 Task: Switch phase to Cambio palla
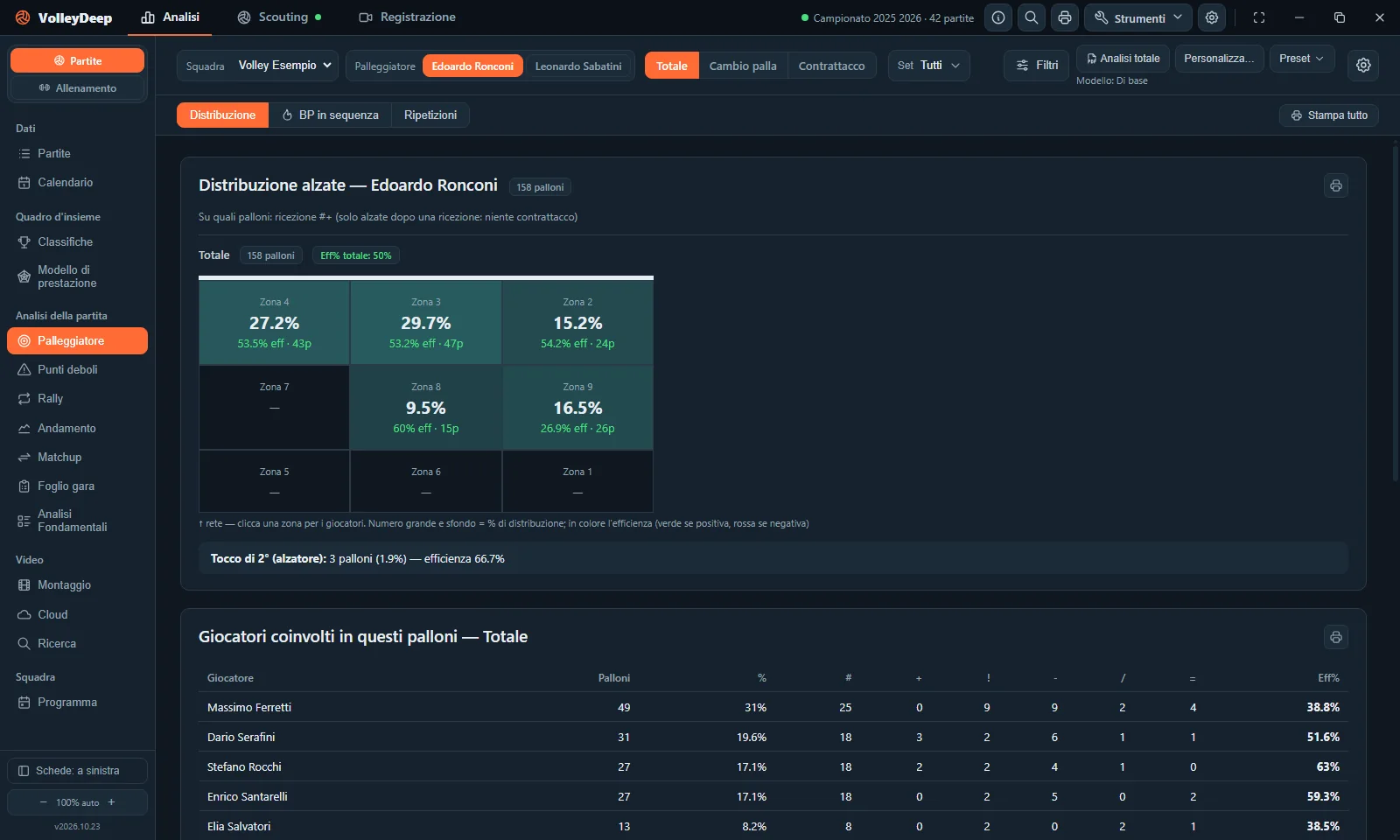coord(743,66)
